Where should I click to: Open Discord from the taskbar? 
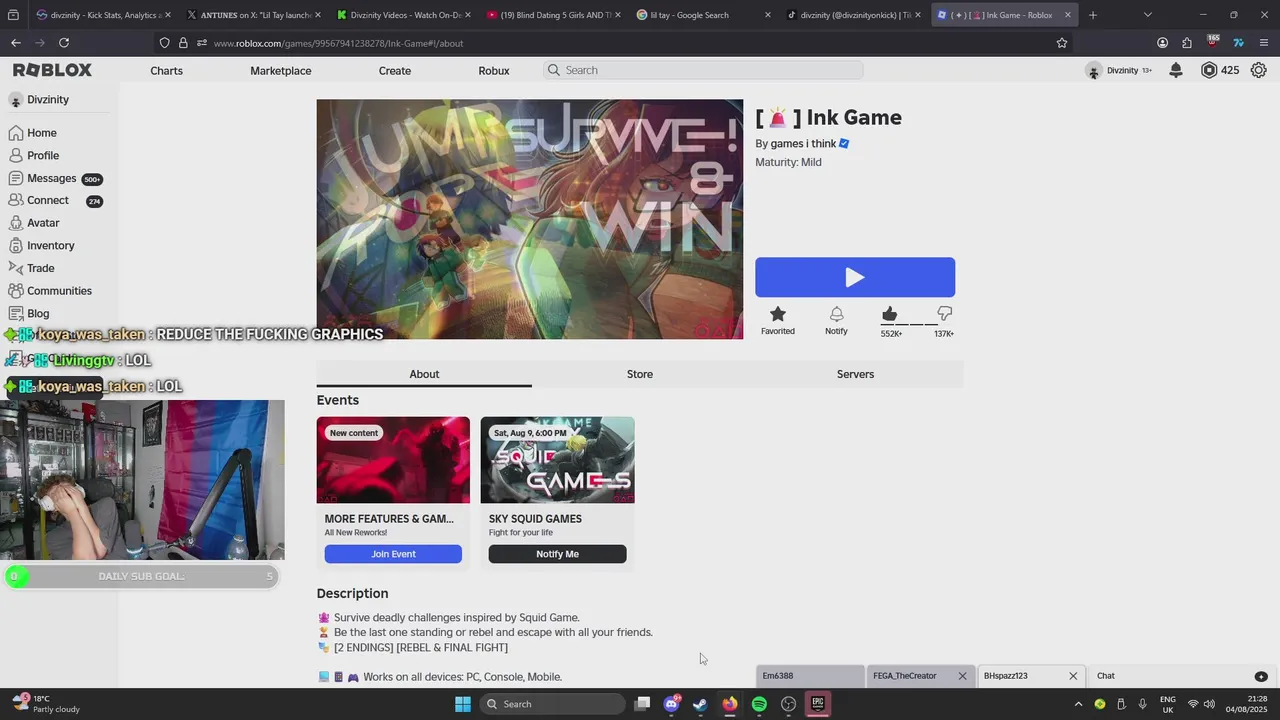pyautogui.click(x=671, y=704)
